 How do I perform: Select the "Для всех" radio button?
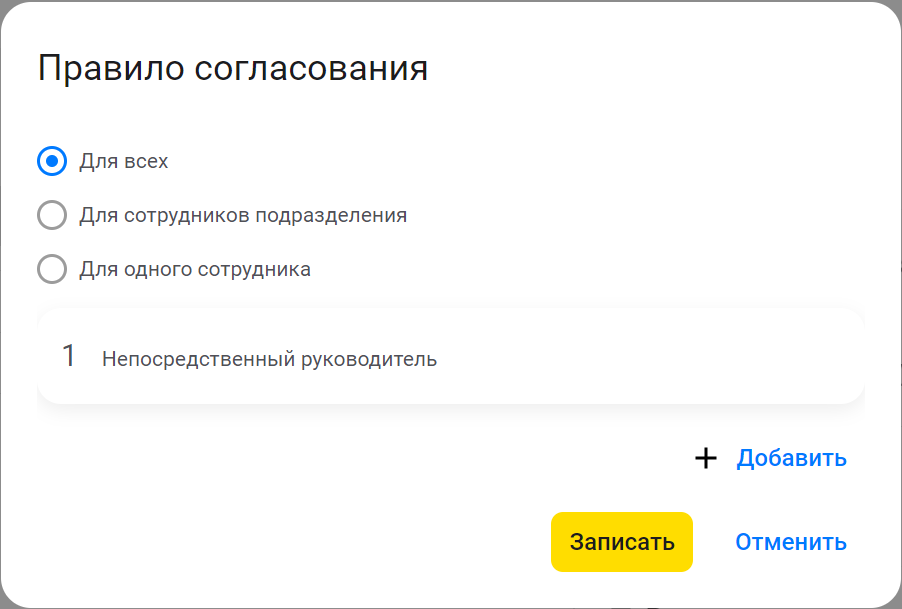tap(52, 161)
